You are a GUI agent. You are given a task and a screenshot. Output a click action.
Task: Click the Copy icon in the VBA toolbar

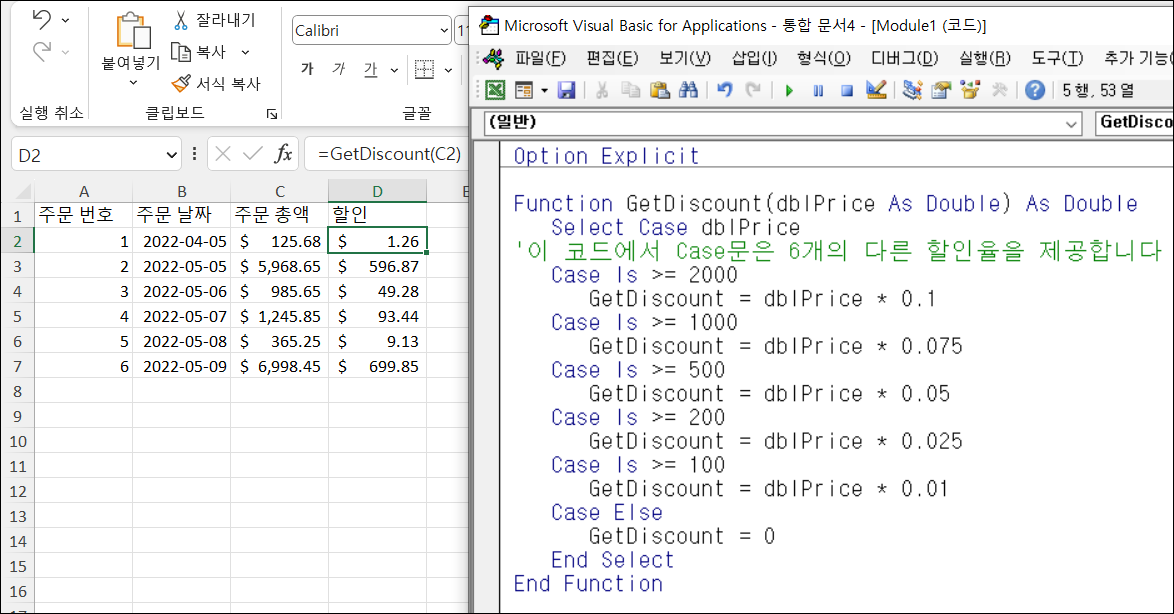(630, 91)
